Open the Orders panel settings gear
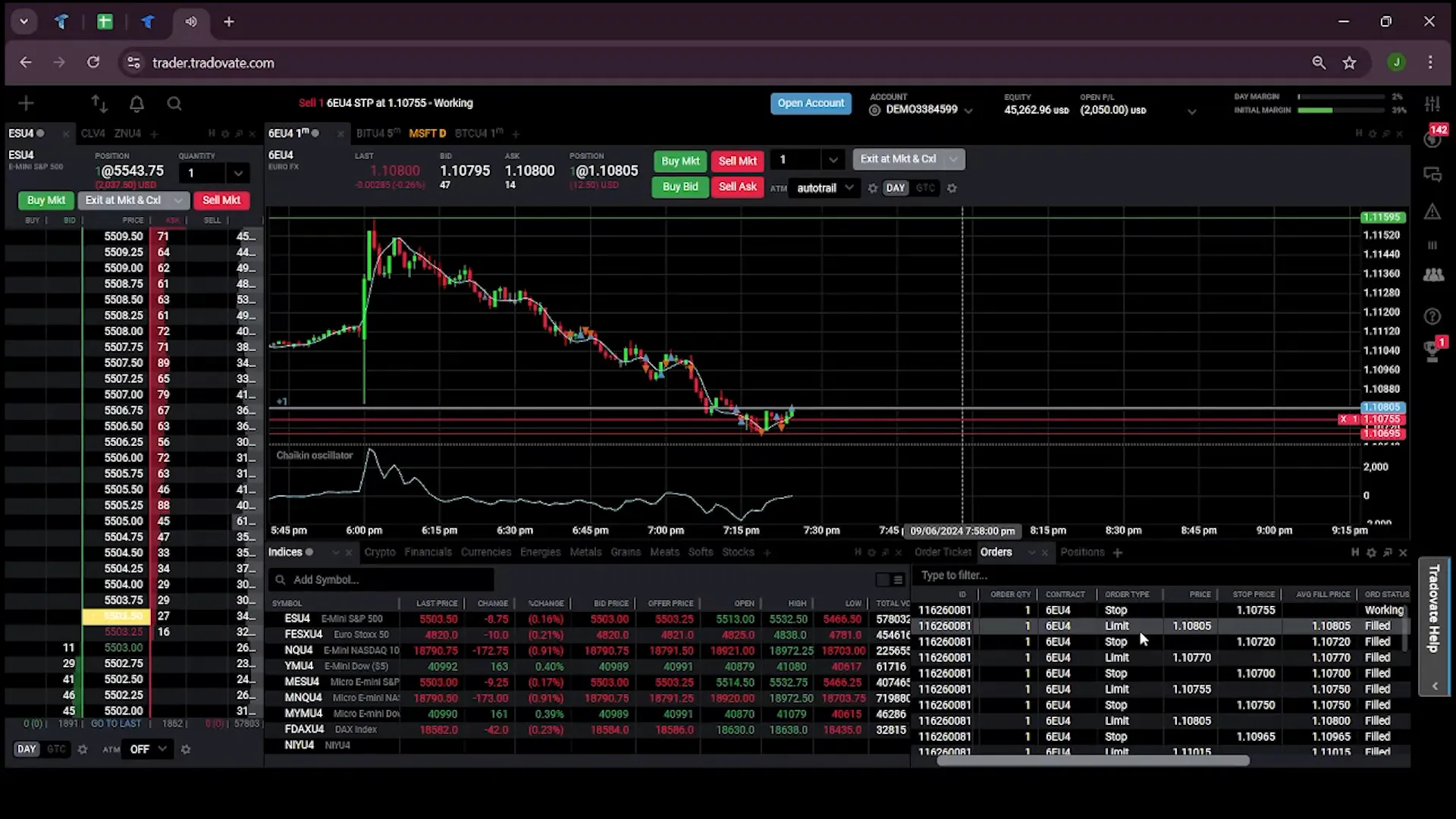 tap(1371, 553)
